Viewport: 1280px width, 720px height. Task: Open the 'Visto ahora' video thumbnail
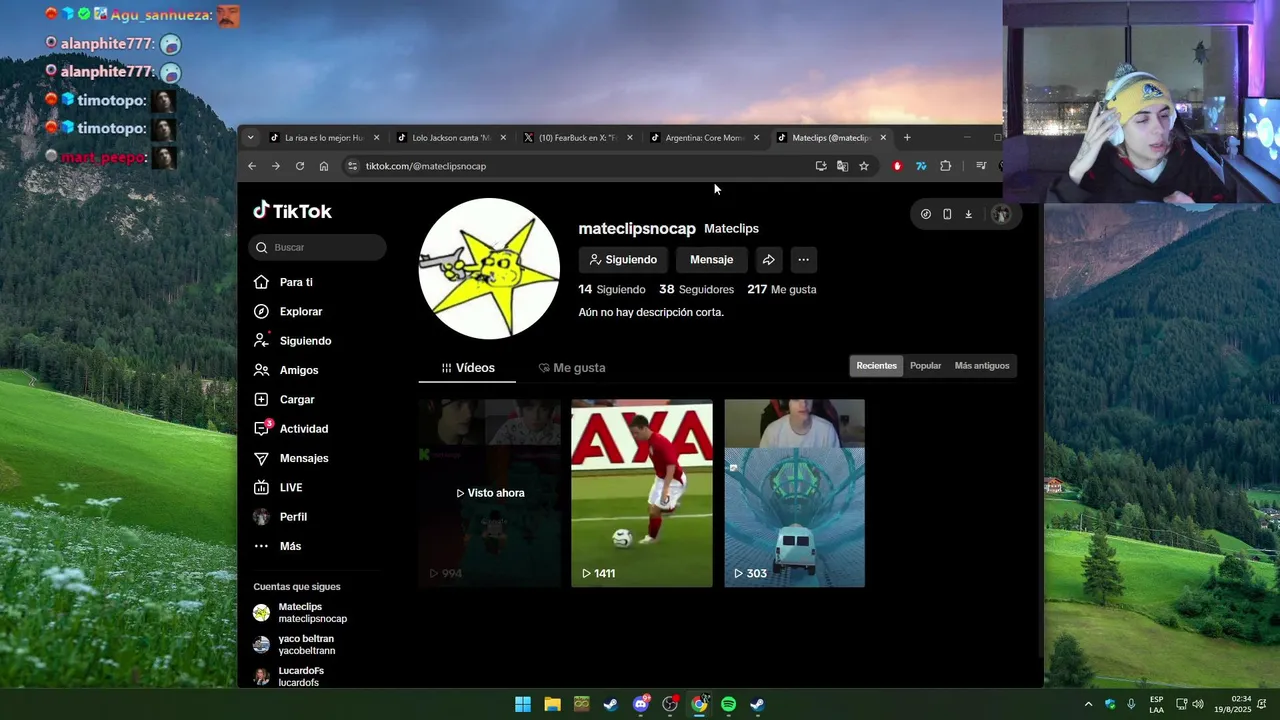pyautogui.click(x=490, y=493)
